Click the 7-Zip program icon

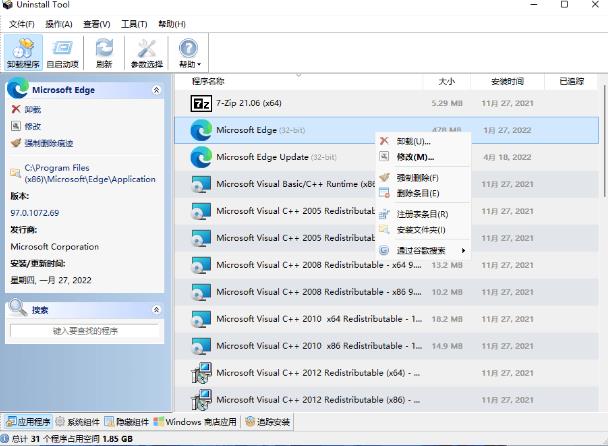[x=201, y=104]
